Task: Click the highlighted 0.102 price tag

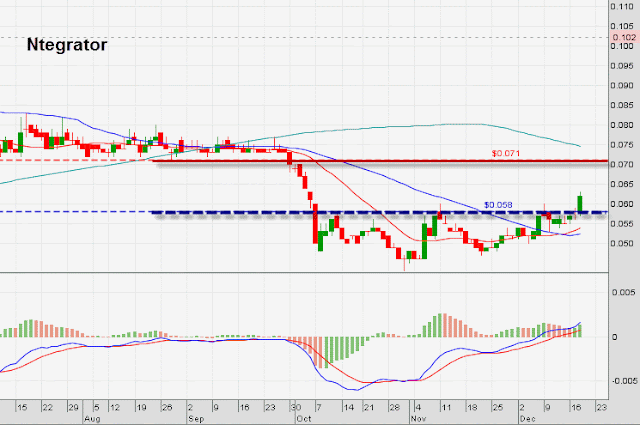Action: (x=624, y=37)
